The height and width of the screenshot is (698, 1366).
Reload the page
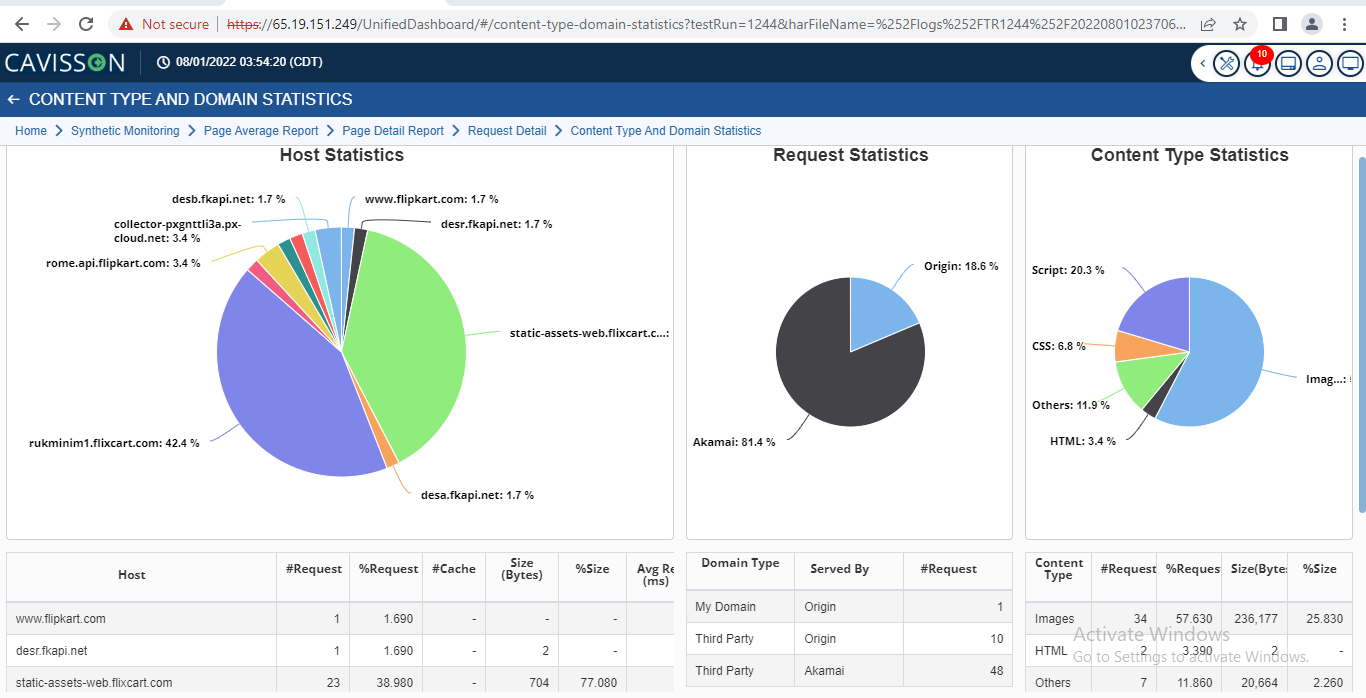pyautogui.click(x=86, y=24)
